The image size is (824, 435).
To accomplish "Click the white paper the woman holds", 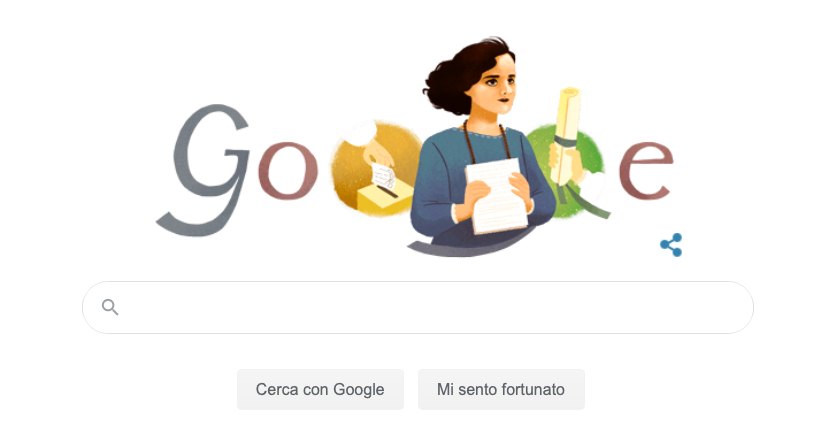I will click(x=496, y=195).
